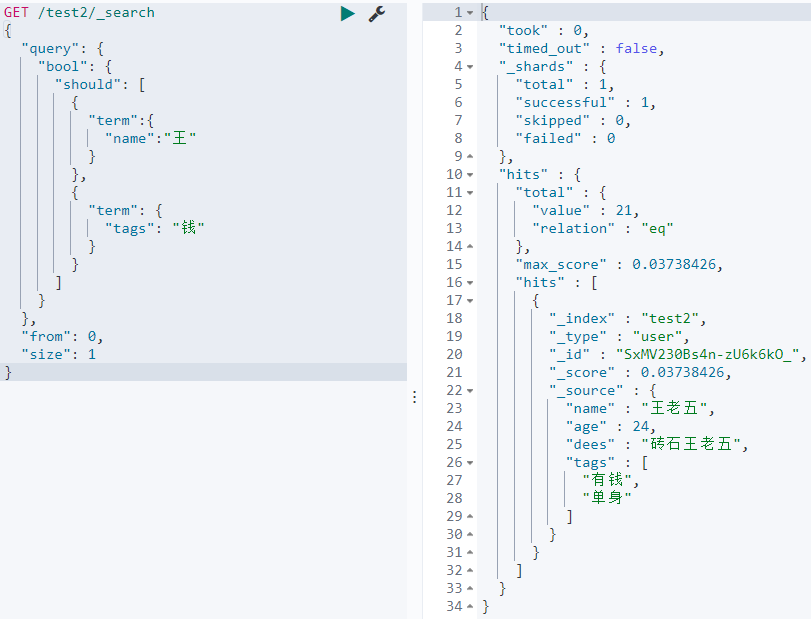Click the "tags": "钱" term line
The width and height of the screenshot is (811, 619).
pyautogui.click(x=155, y=228)
